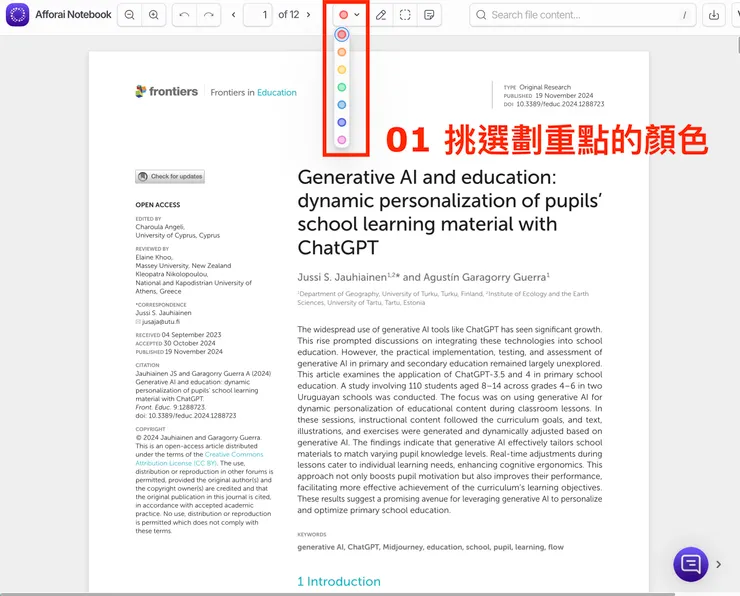
Task: Click the Frontiers in Education journal link
Action: 253,92
